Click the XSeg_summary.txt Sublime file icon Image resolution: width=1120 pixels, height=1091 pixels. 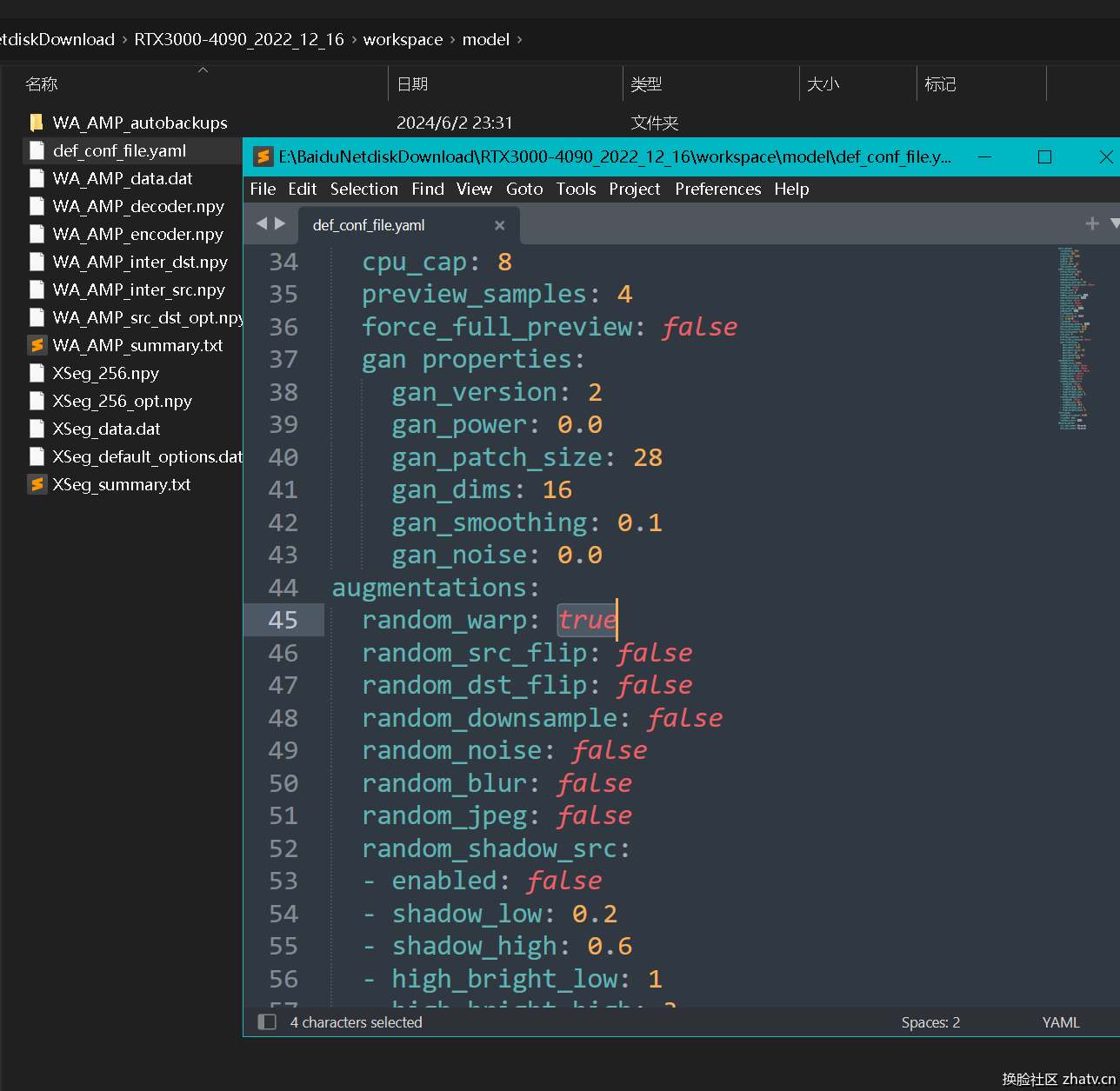pos(37,484)
